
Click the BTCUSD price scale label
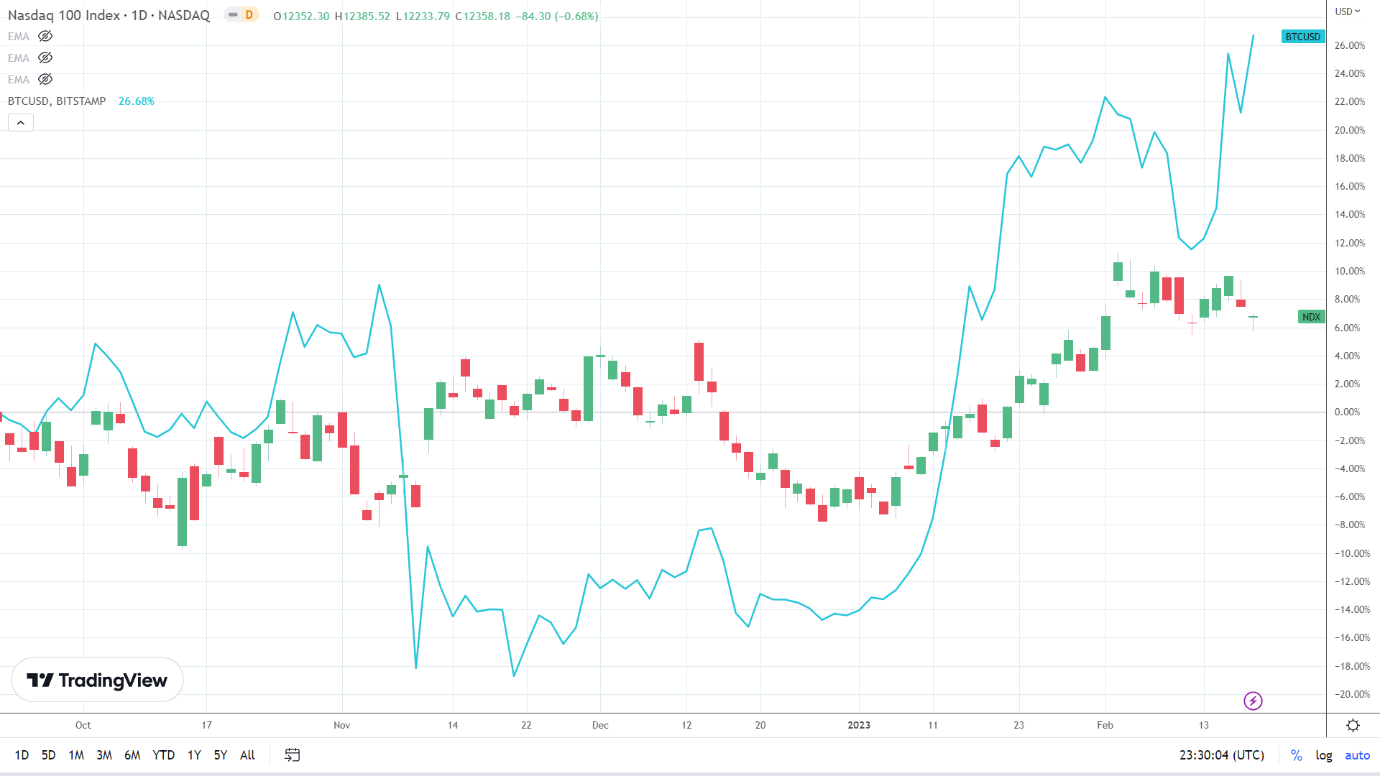point(1303,37)
